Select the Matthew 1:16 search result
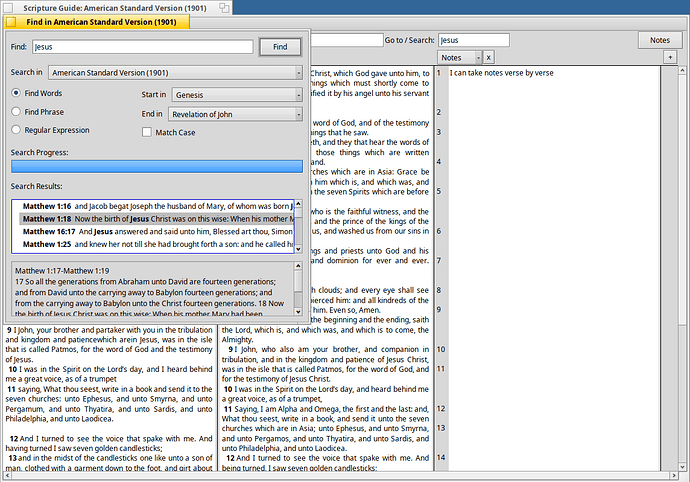690x482 pixels. pos(157,206)
